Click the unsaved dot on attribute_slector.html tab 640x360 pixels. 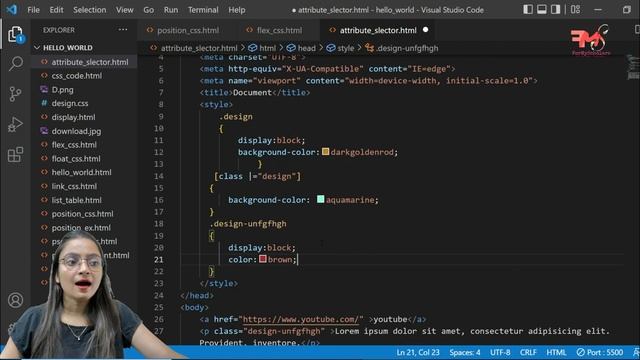(426, 30)
